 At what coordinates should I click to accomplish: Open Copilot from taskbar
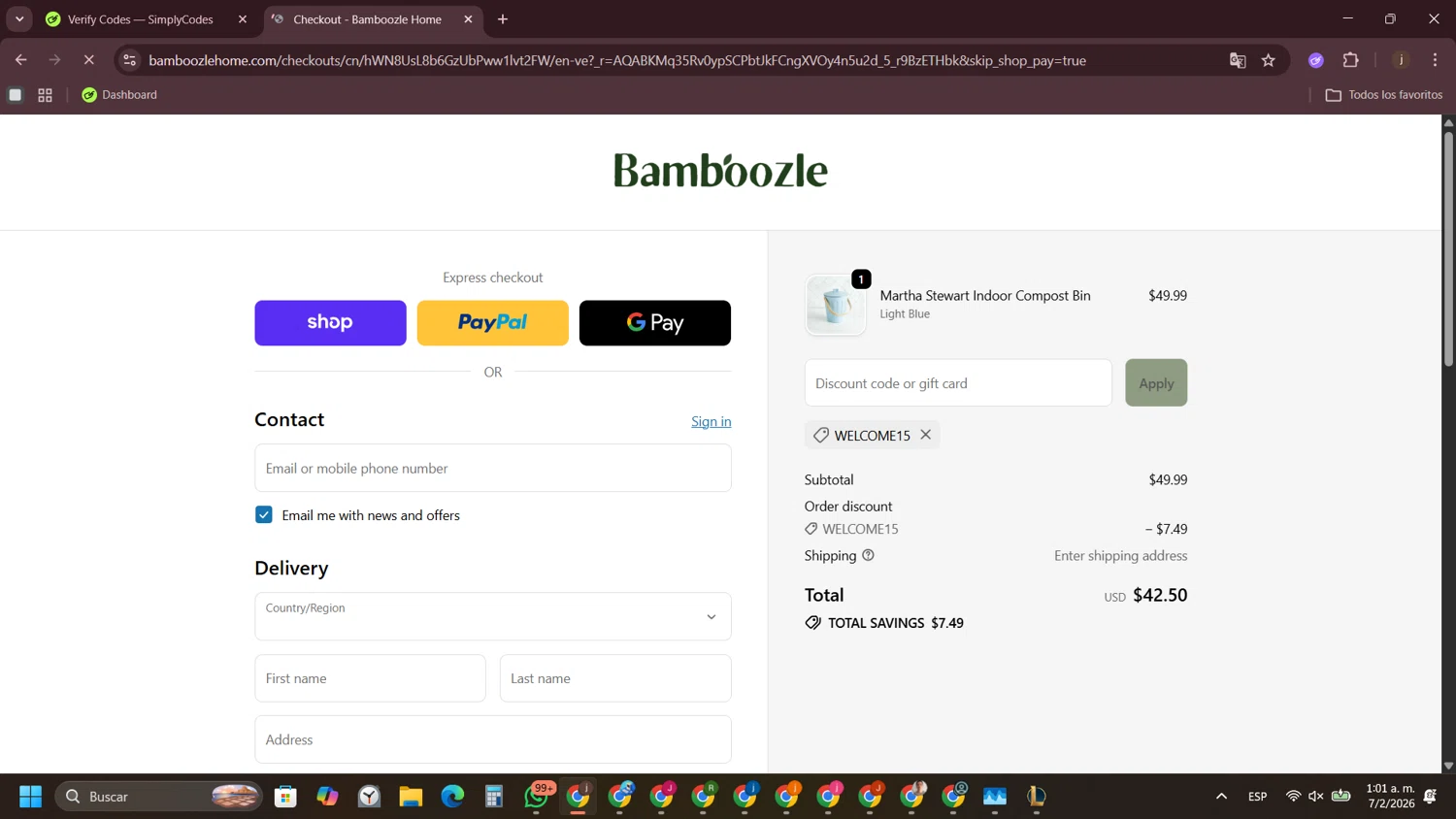(x=327, y=797)
